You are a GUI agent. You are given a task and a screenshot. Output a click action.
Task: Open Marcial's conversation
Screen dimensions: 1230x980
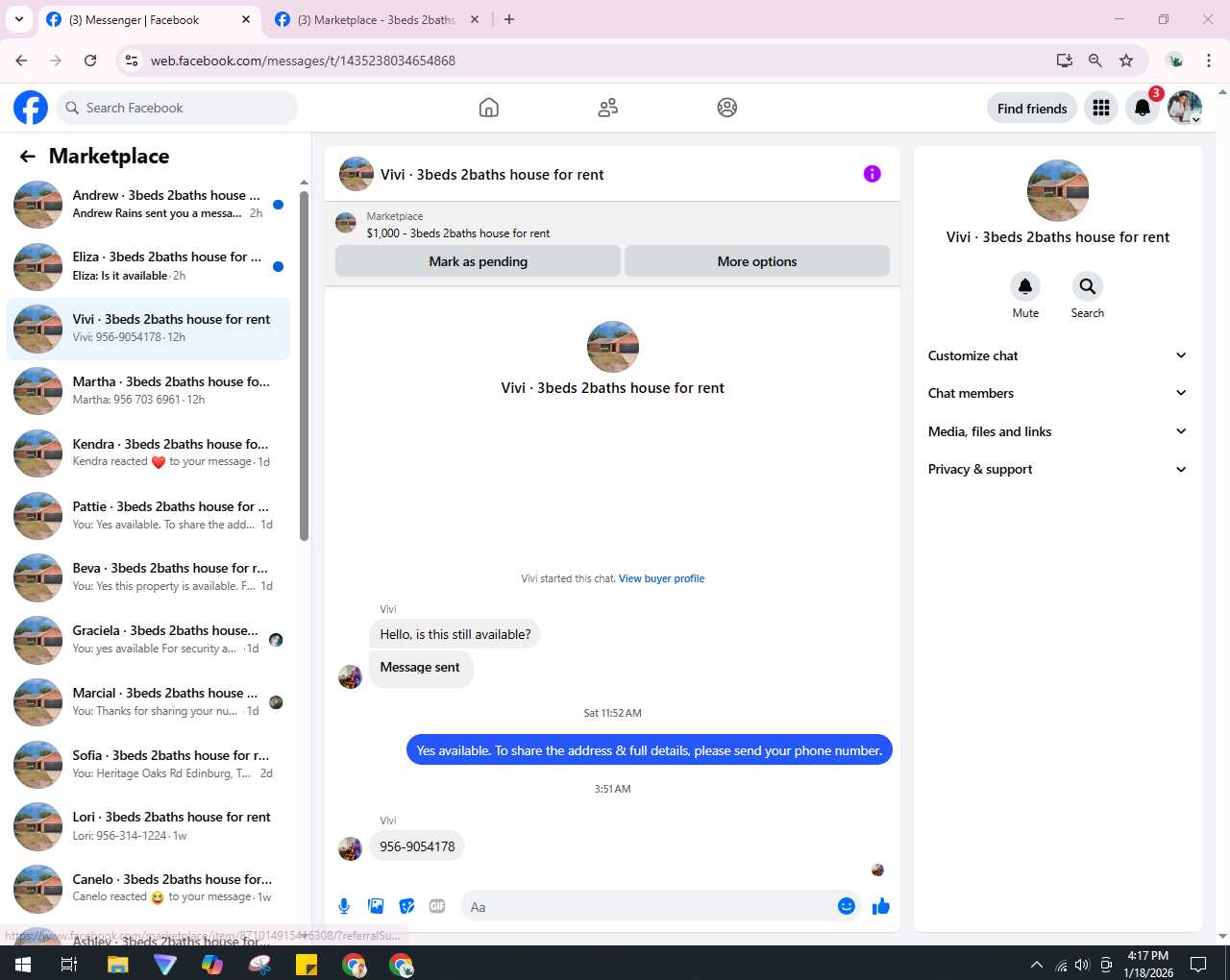pos(149,702)
